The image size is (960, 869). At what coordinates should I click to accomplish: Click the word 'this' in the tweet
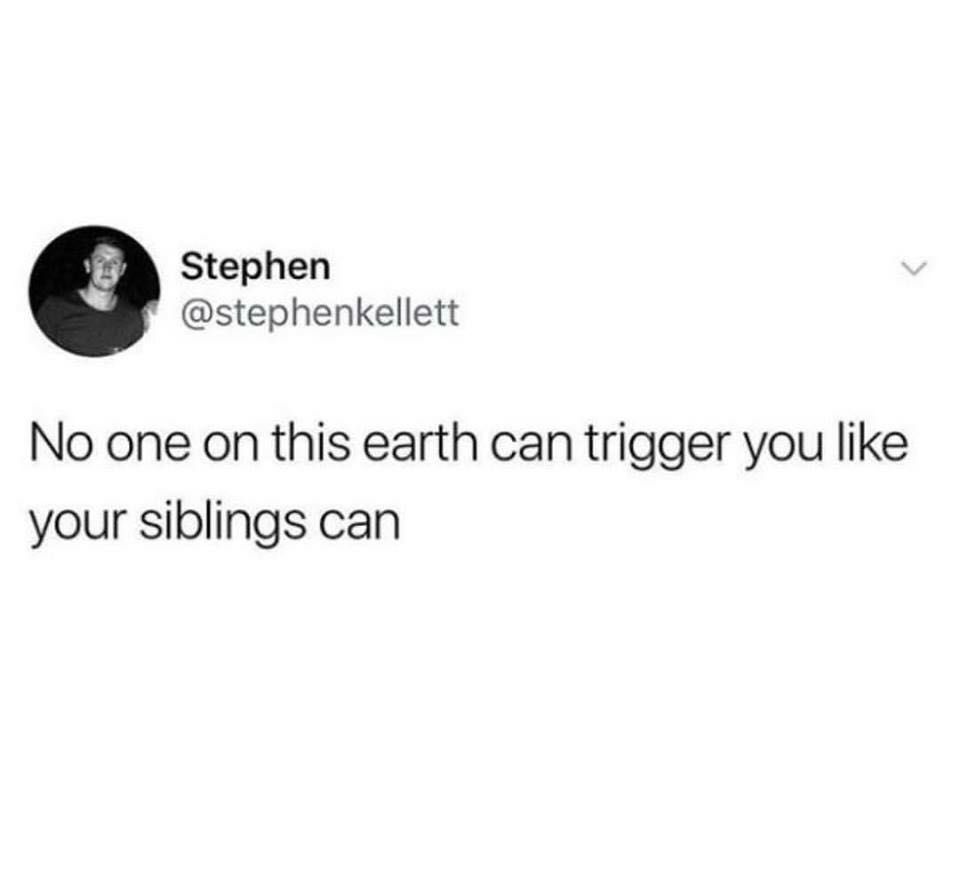click(x=312, y=445)
